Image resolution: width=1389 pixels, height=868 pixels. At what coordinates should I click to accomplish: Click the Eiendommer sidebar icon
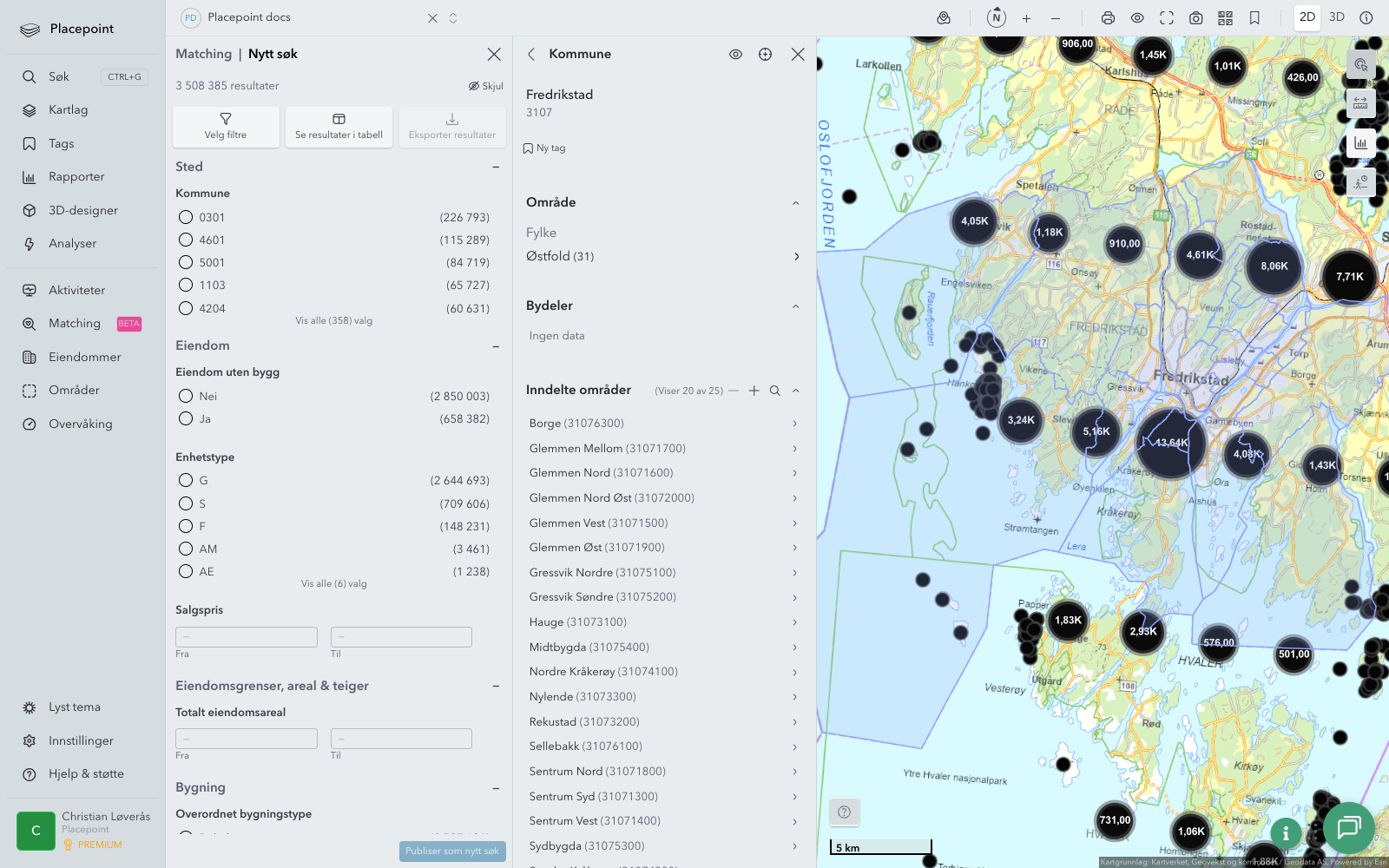pos(30,358)
